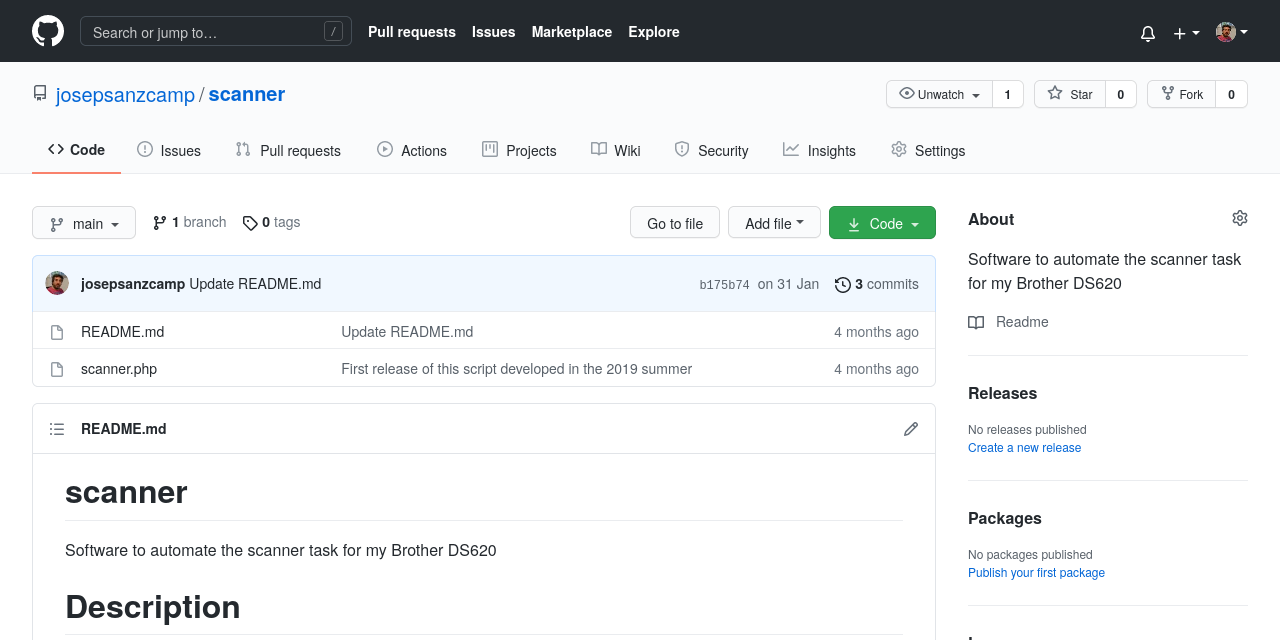Image resolution: width=1280 pixels, height=640 pixels.
Task: Open the Marketplace menu item
Action: point(571,32)
